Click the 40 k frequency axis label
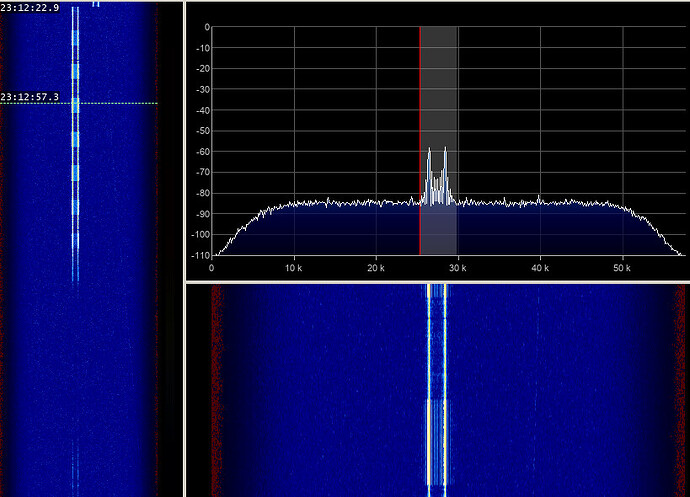The height and width of the screenshot is (497, 690). coord(540,268)
